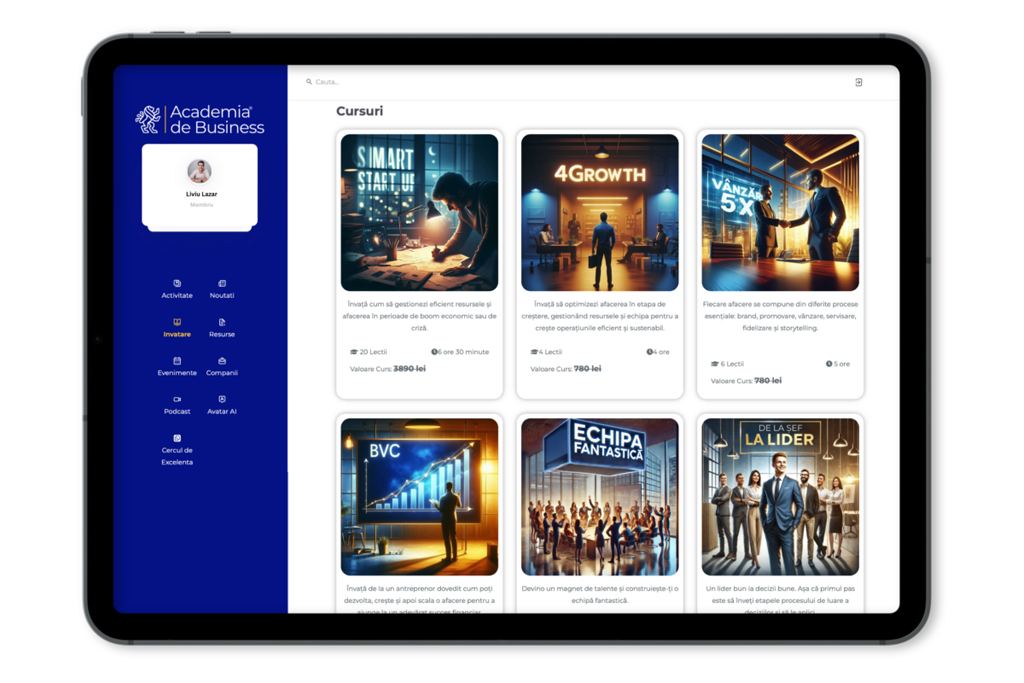Click the clock icon beside 5 ore
This screenshot has width=1024, height=683.
[x=829, y=364]
